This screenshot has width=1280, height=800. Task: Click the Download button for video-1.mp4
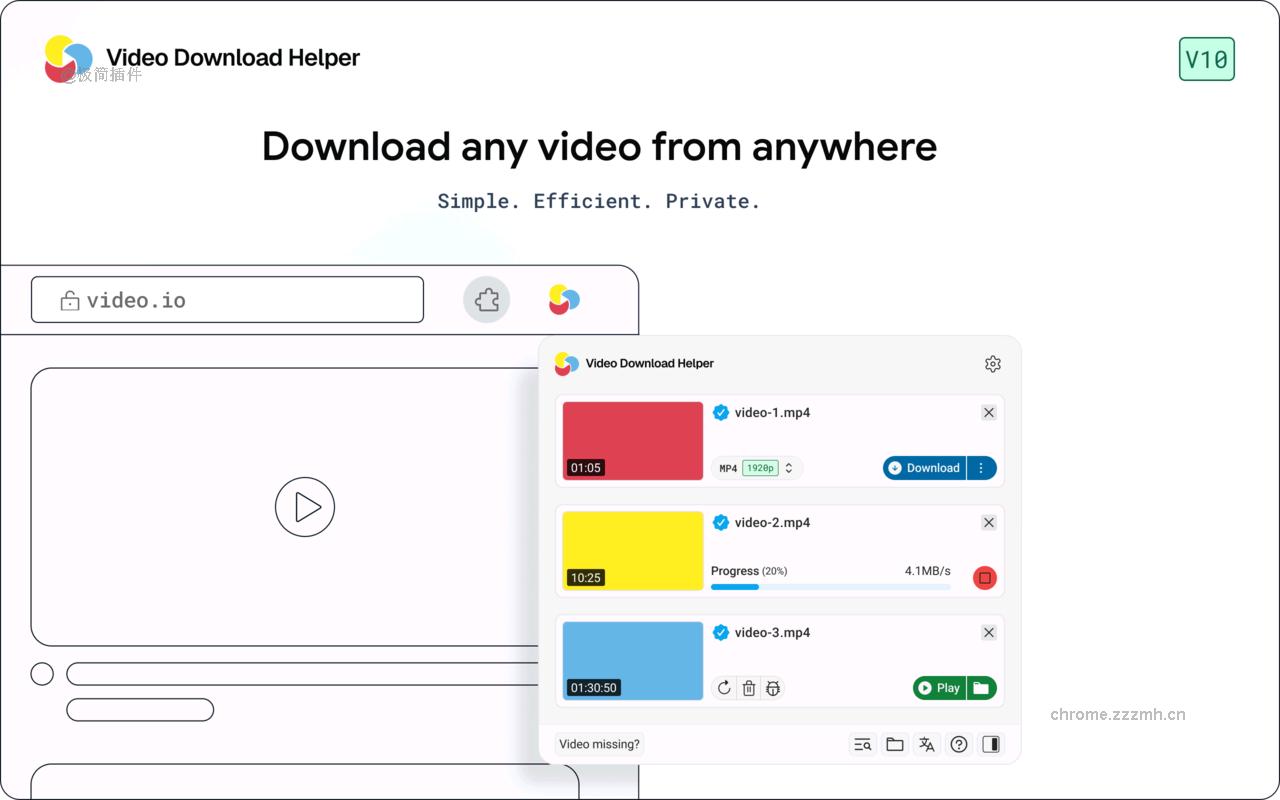[x=924, y=468]
